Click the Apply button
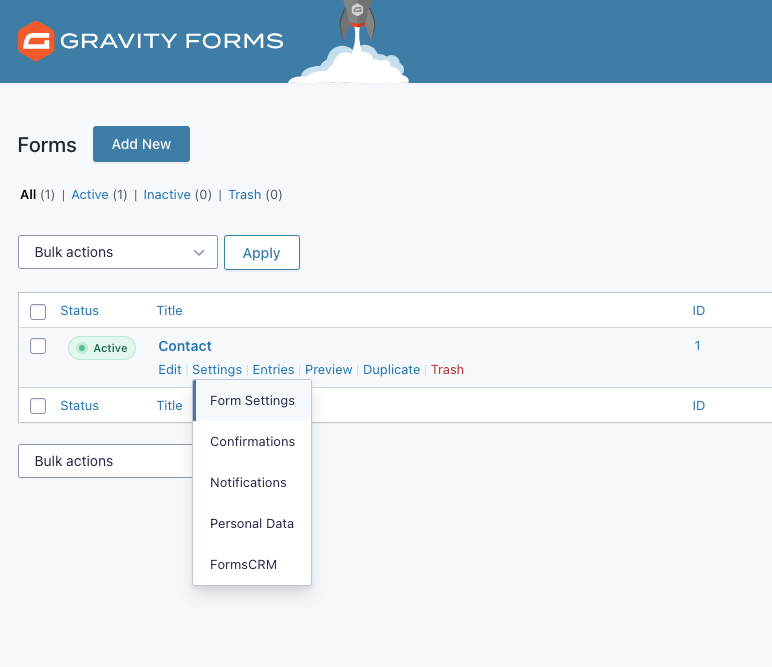Viewport: 772px width, 667px height. click(261, 253)
